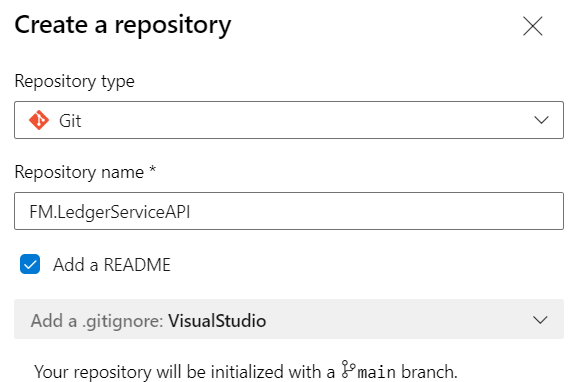Click the branch icon before main

click(x=348, y=369)
